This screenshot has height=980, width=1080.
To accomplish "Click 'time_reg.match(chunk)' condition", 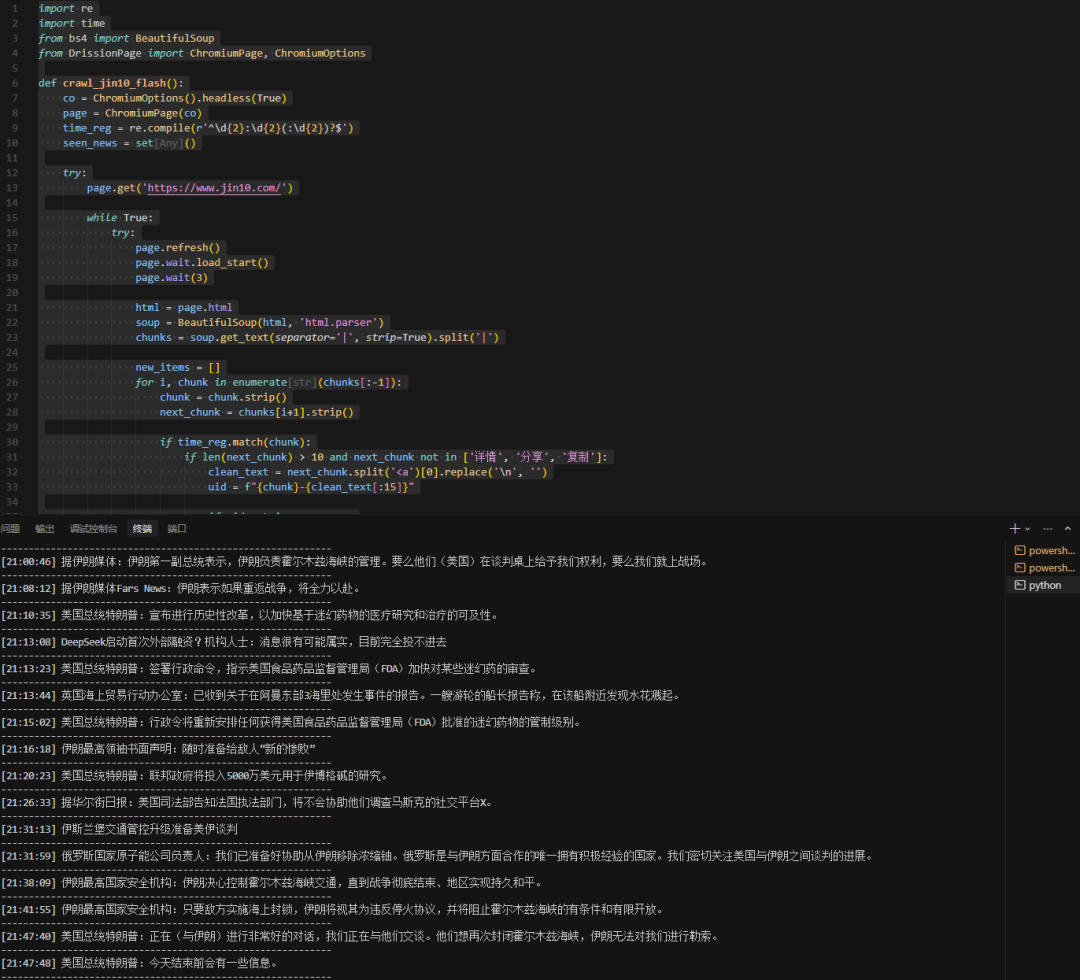I will pyautogui.click(x=241, y=442).
